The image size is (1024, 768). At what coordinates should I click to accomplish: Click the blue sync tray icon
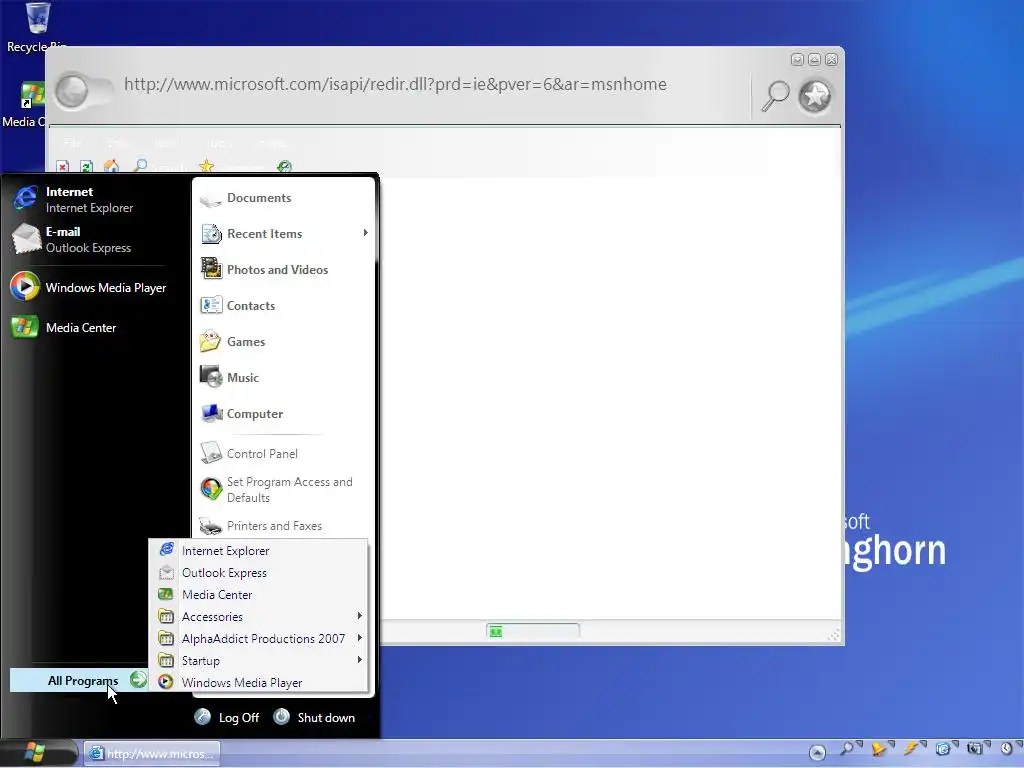944,748
